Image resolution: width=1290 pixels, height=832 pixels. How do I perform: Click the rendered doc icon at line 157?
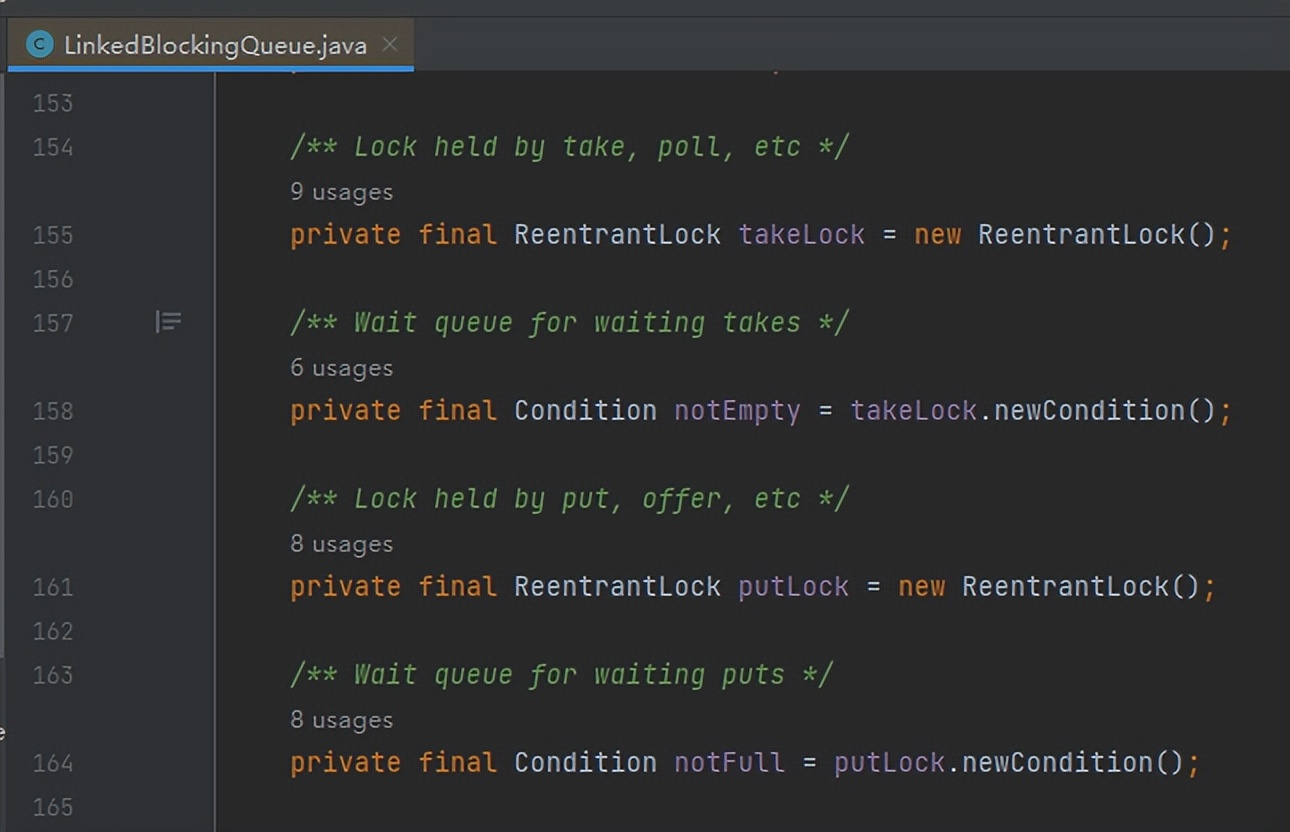[168, 322]
